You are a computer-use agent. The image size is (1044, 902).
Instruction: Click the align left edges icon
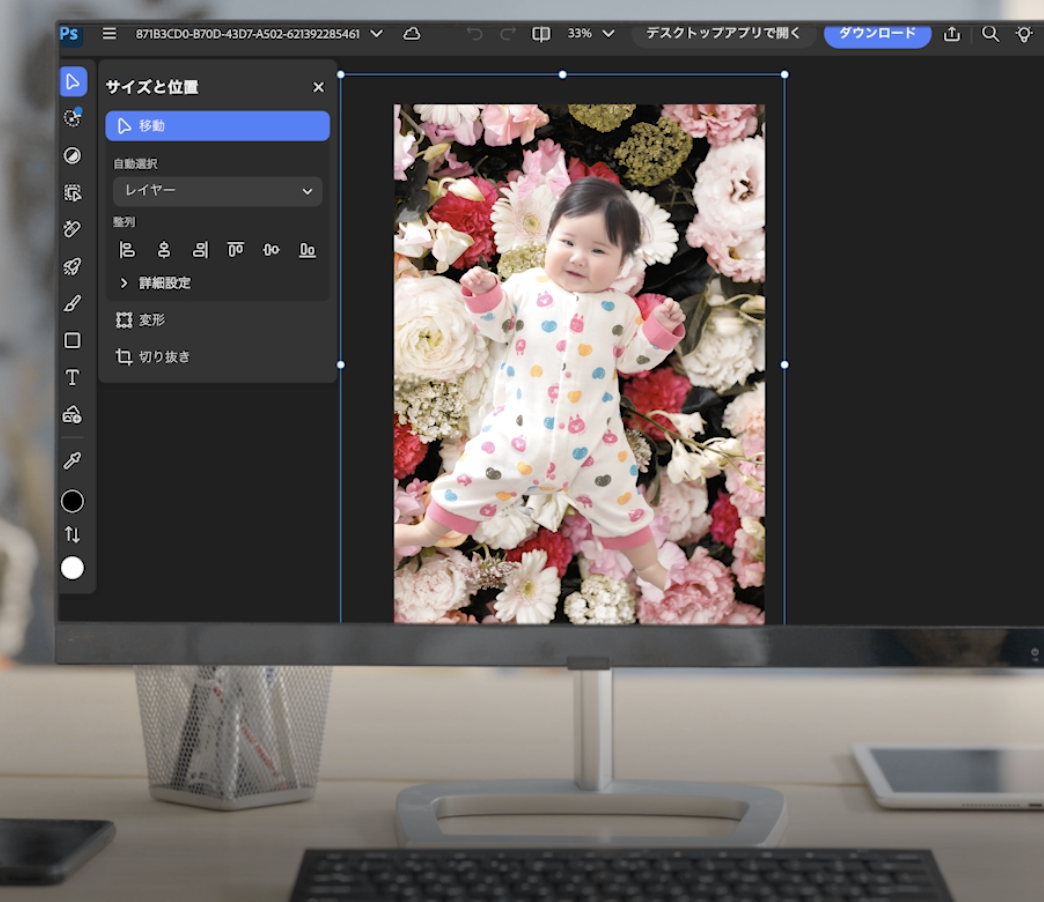pos(127,250)
